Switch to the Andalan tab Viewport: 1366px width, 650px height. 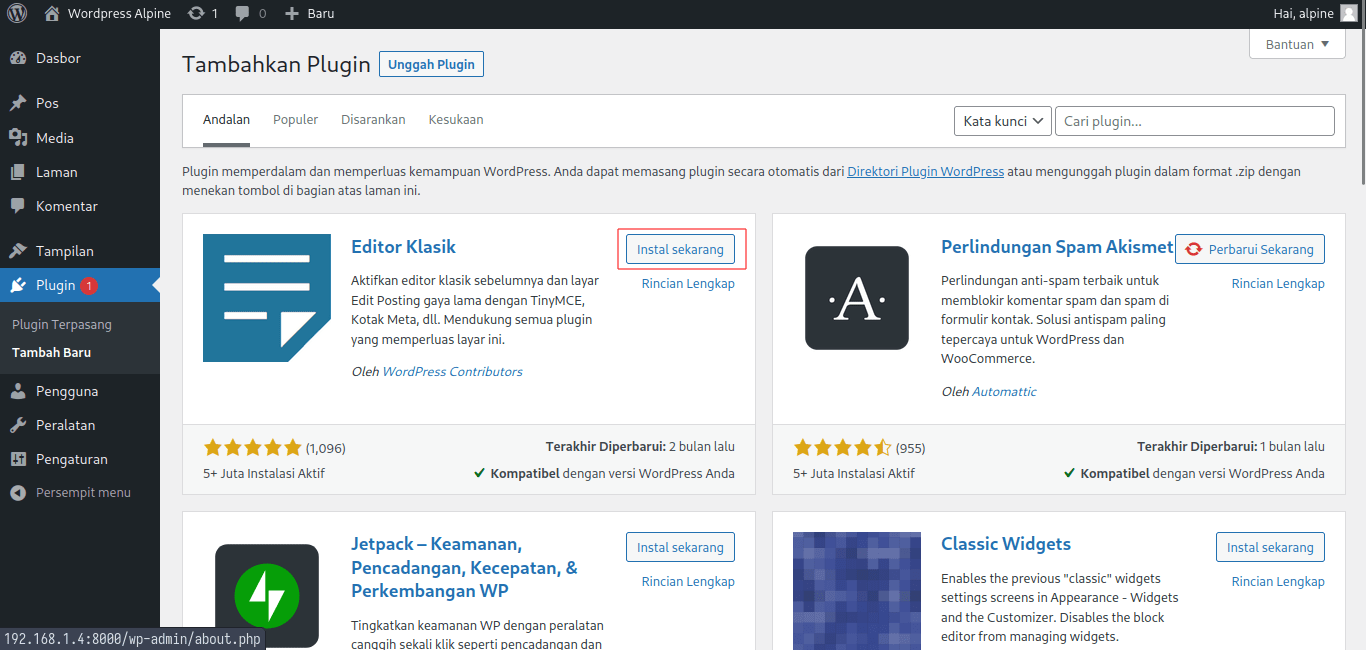[226, 119]
